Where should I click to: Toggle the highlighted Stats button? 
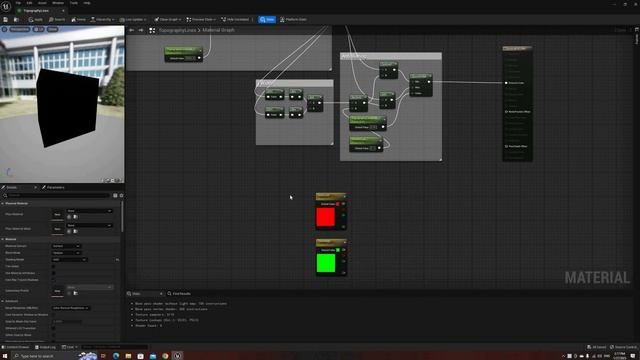(267, 20)
